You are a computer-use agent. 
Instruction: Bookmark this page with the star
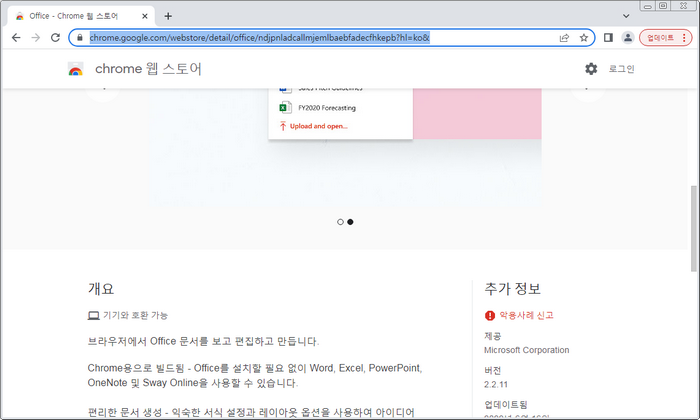(583, 37)
